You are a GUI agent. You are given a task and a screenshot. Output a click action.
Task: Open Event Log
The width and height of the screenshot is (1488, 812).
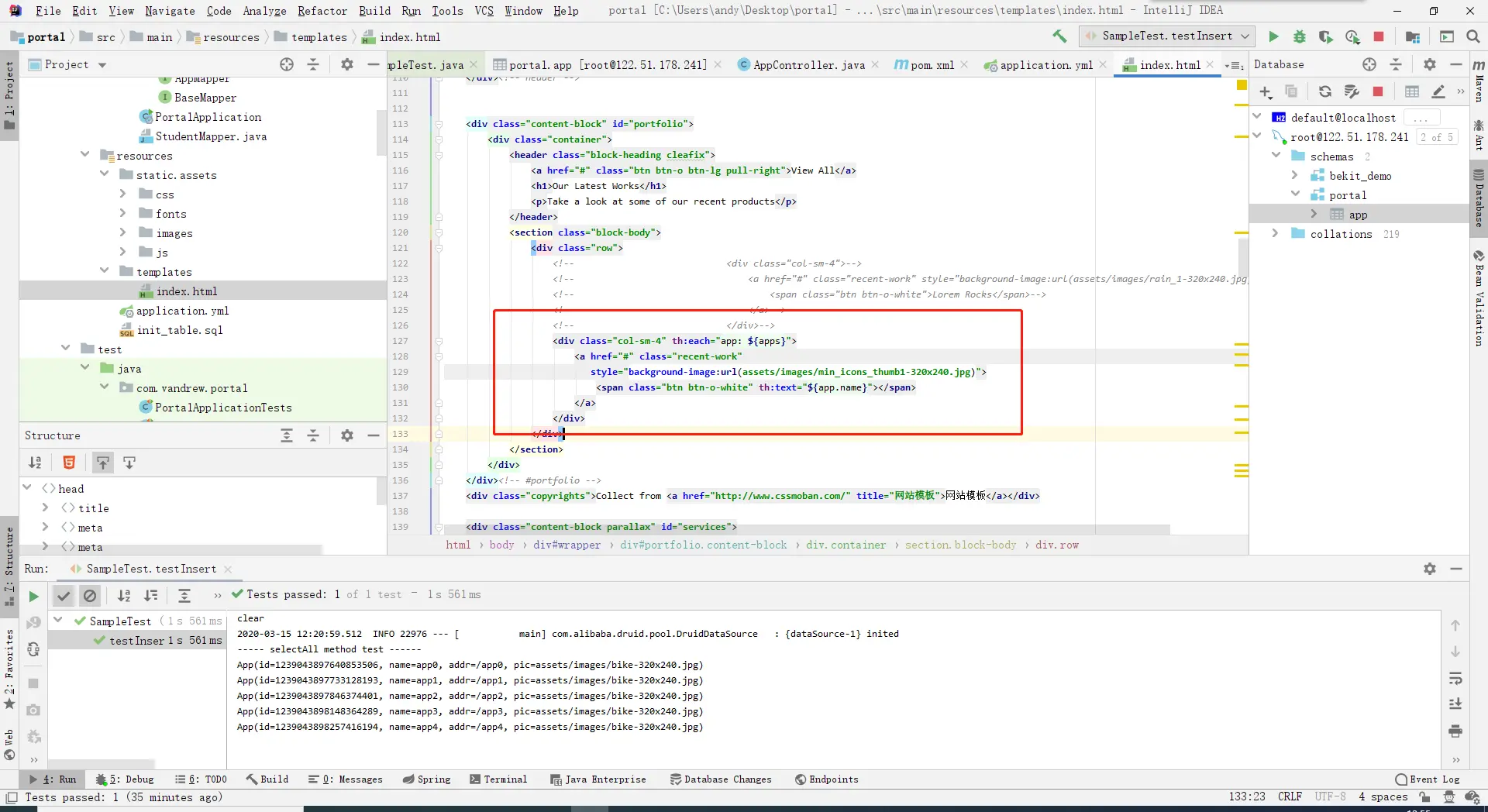1427,779
